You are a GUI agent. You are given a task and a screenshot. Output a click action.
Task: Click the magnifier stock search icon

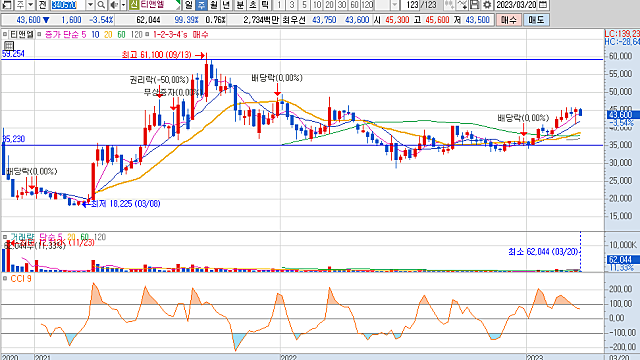coord(101,5)
